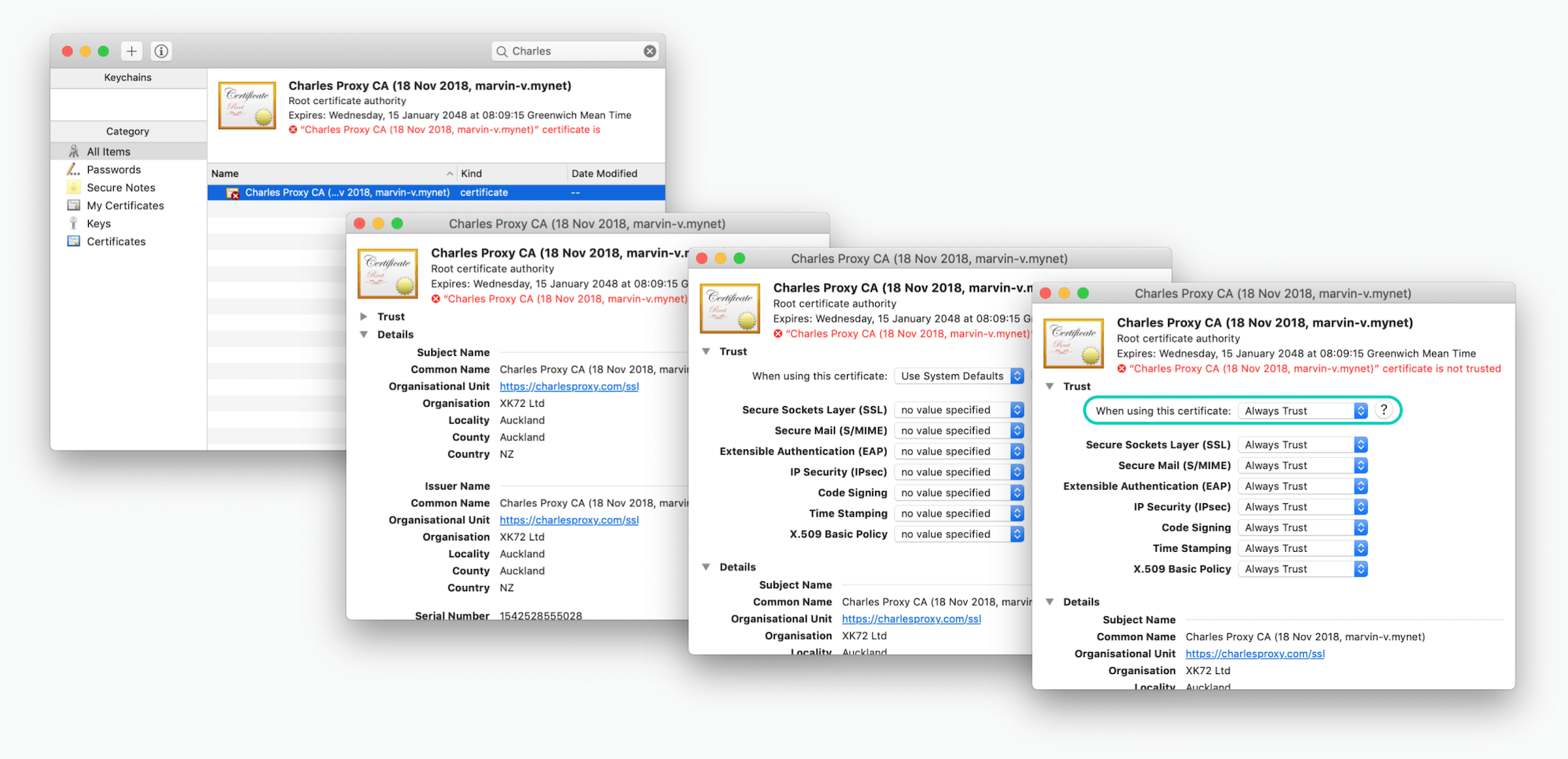Select All Items in Category list
The height and width of the screenshot is (759, 1568).
pos(128,151)
